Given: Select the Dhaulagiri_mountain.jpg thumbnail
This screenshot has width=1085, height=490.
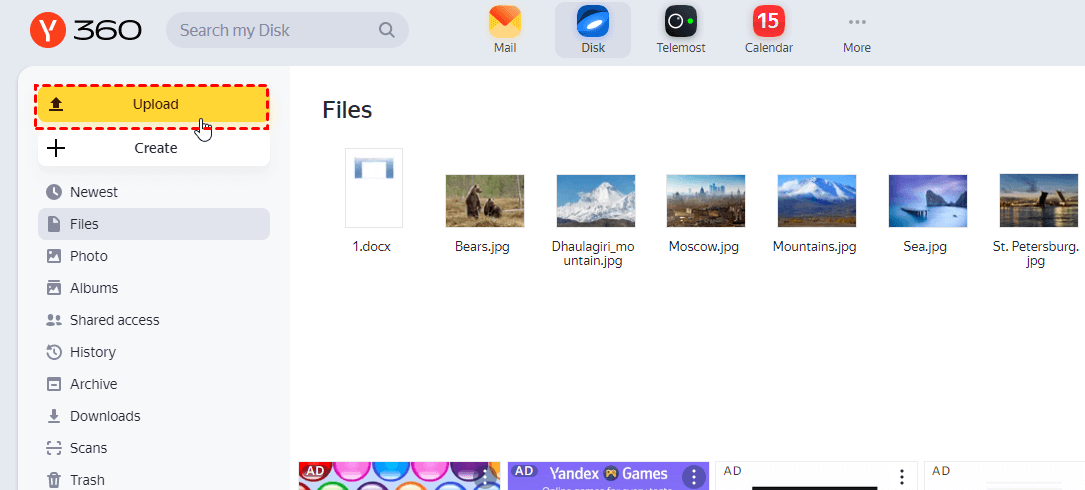Looking at the screenshot, I should (596, 201).
